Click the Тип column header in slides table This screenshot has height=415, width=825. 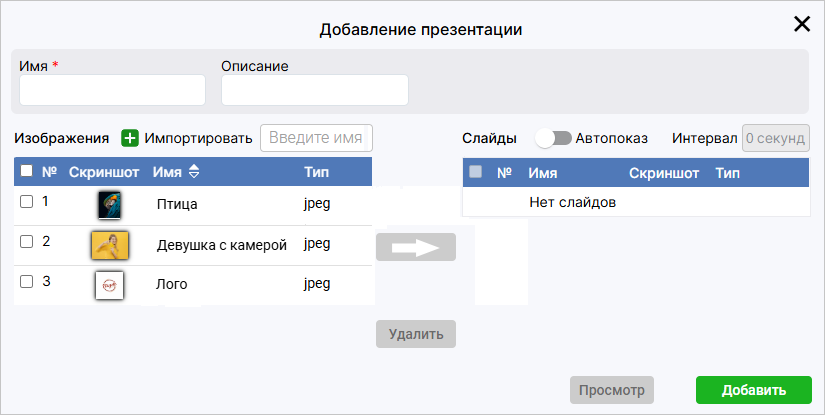pyautogui.click(x=728, y=173)
